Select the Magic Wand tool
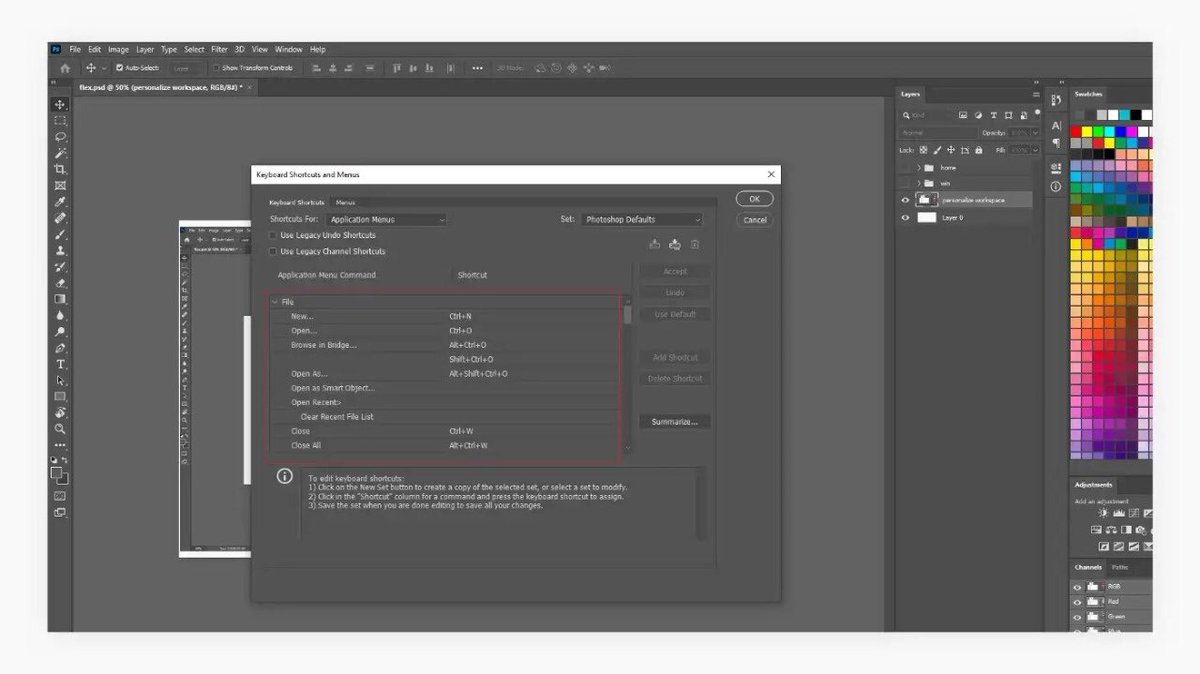This screenshot has height=674, width=1200. pyautogui.click(x=60, y=153)
